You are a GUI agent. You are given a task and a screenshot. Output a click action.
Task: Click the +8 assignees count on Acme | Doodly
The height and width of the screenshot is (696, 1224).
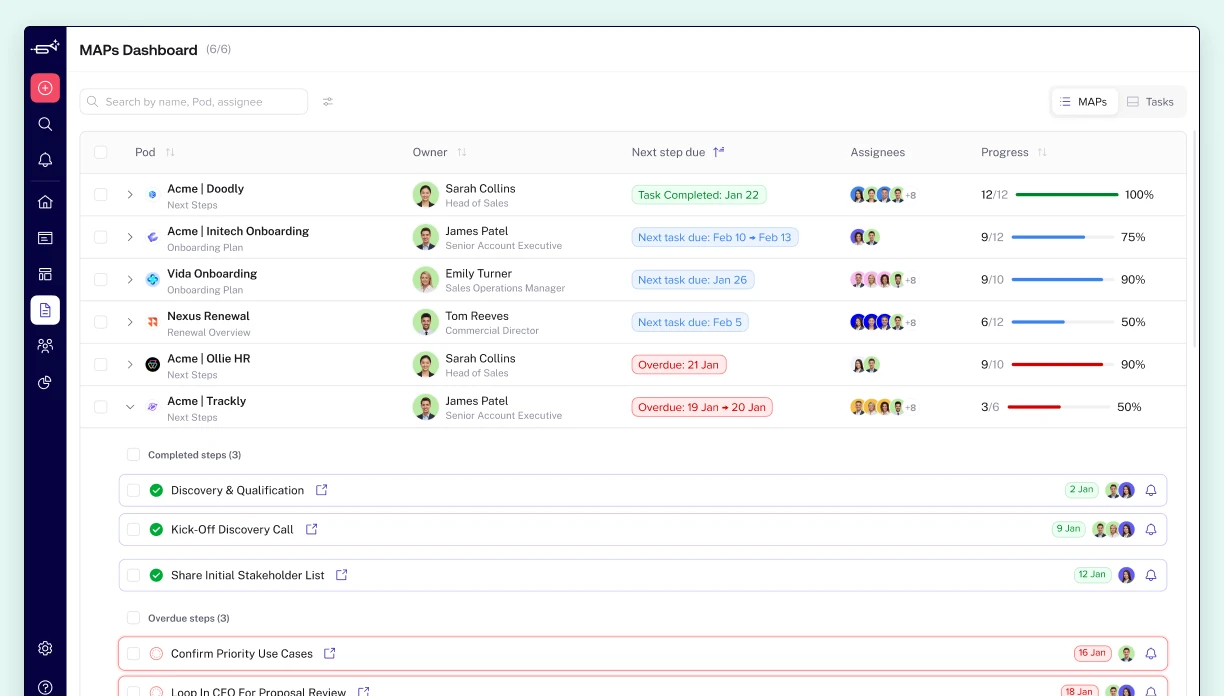[x=910, y=196]
